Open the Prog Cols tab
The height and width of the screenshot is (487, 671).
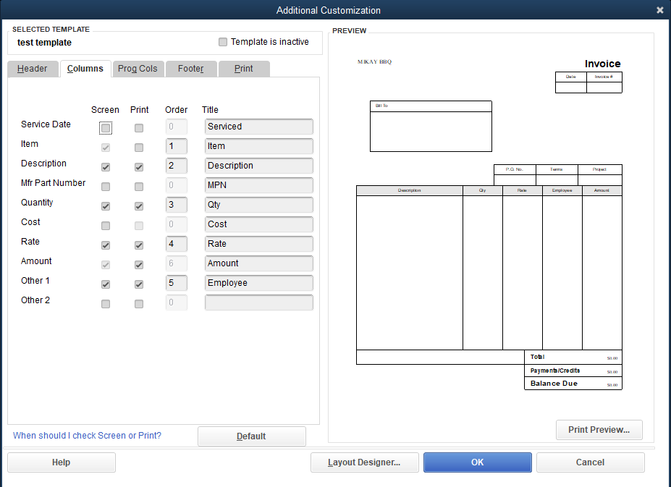point(138,69)
